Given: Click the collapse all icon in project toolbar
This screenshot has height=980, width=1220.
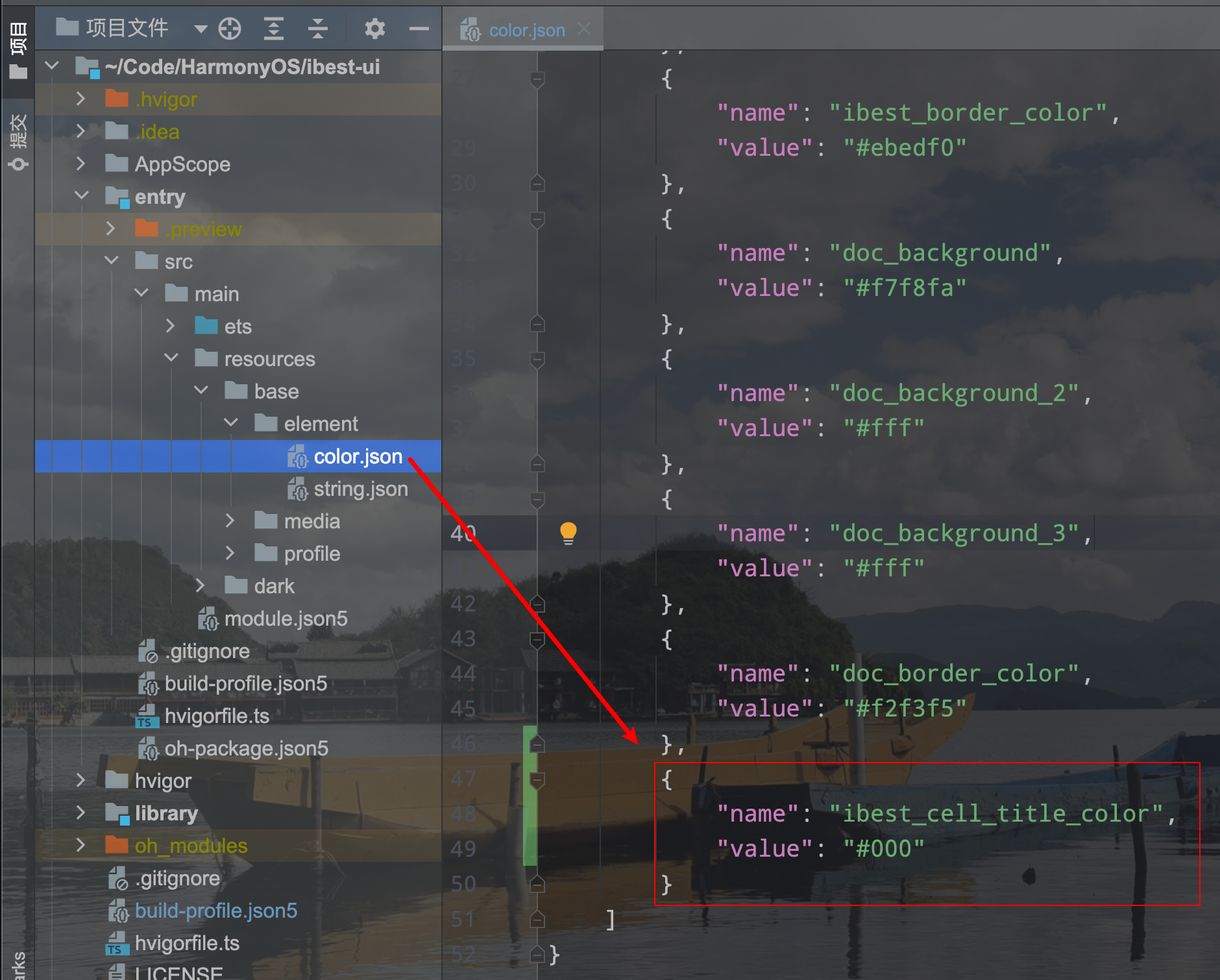Looking at the screenshot, I should pos(317,29).
